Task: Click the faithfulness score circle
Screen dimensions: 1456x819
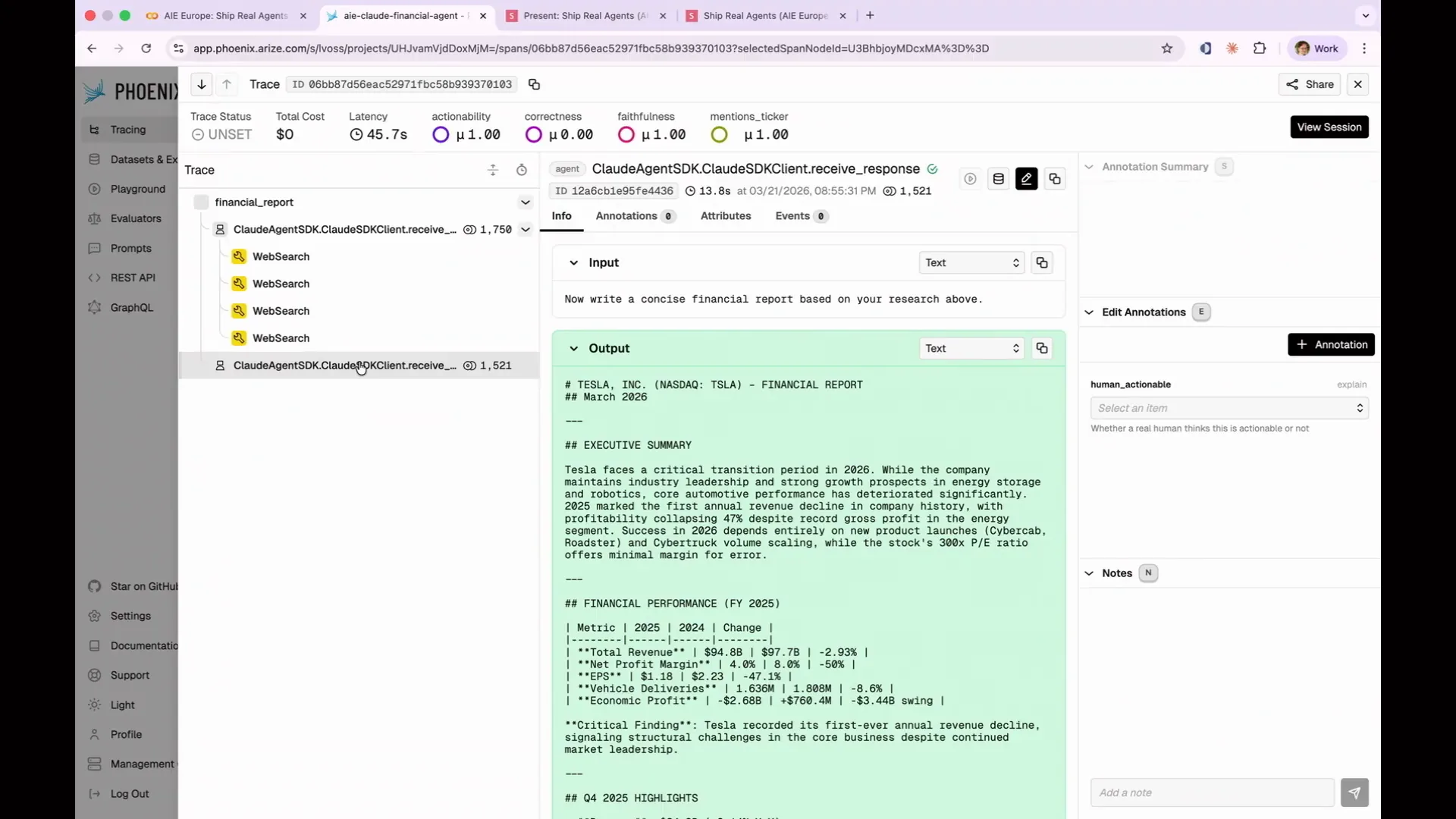Action: coord(626,135)
